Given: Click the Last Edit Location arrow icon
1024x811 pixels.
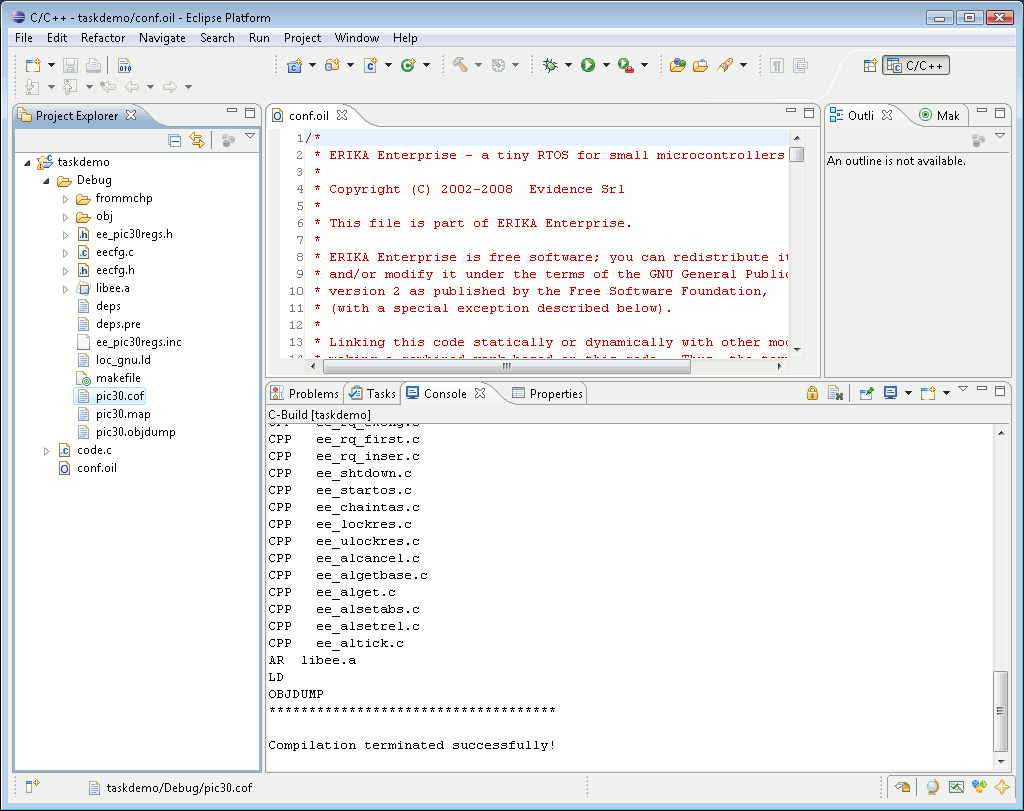Looking at the screenshot, I should pos(108,87).
